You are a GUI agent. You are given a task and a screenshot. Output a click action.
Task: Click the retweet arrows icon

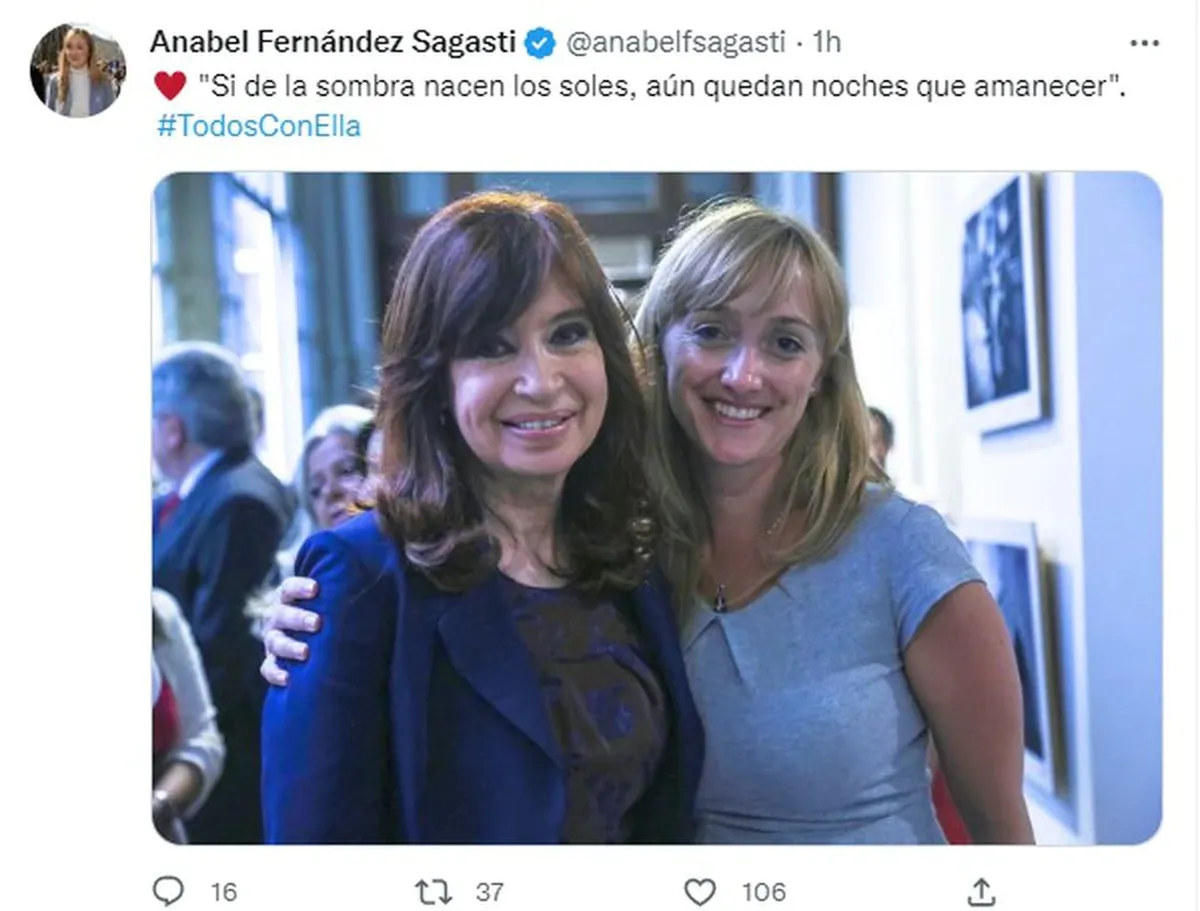[433, 890]
